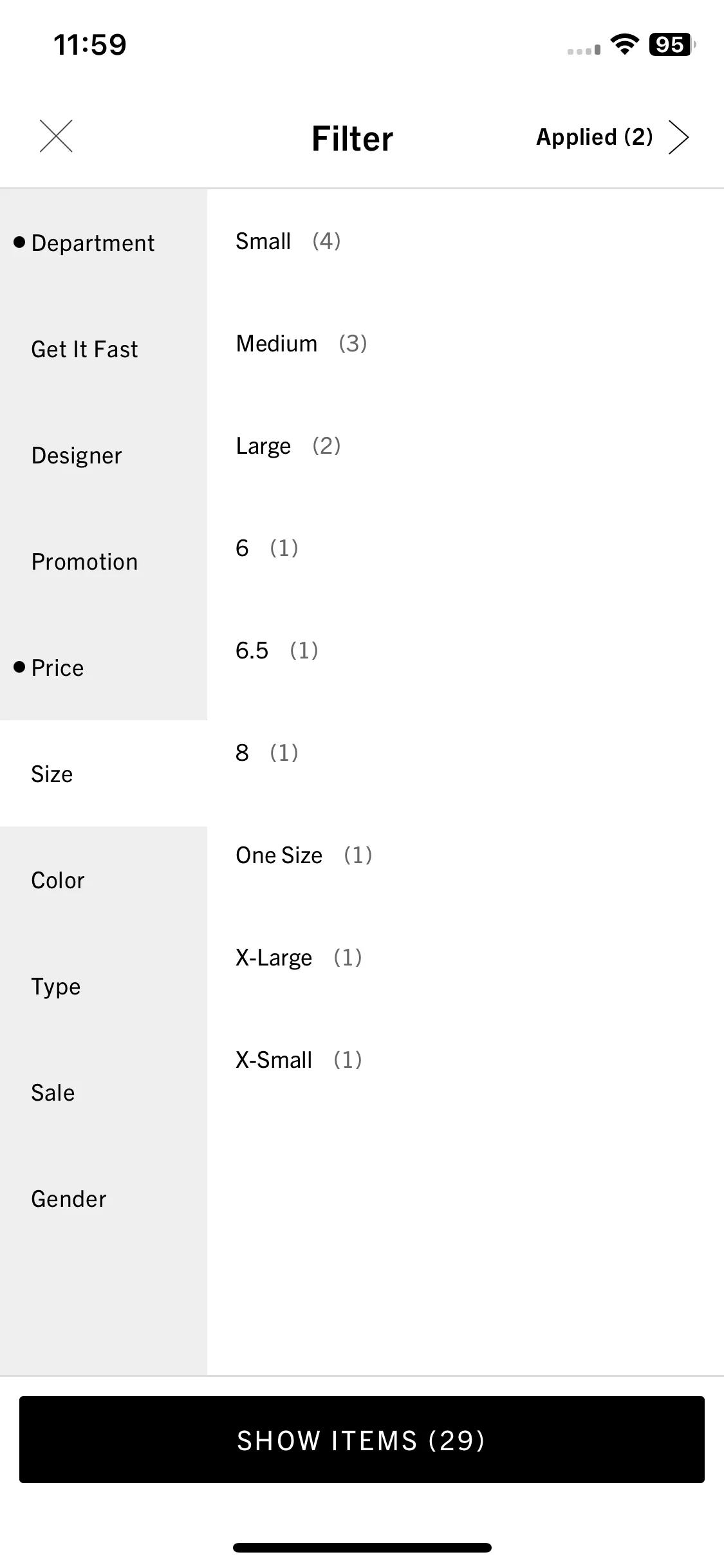Select the Department filter category
Screen dimensions: 724x1568
tap(104, 243)
